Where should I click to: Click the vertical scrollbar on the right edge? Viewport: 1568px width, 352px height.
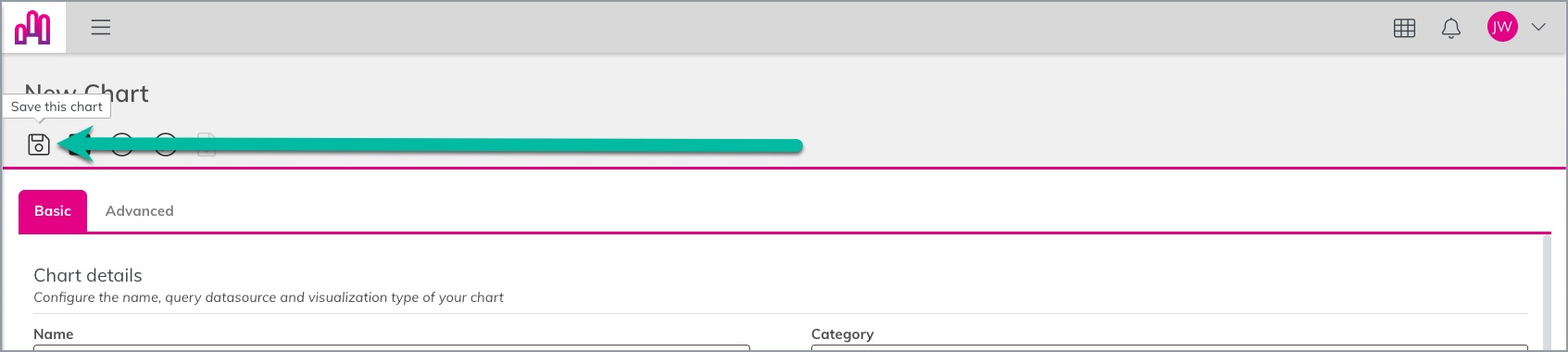(1546, 292)
